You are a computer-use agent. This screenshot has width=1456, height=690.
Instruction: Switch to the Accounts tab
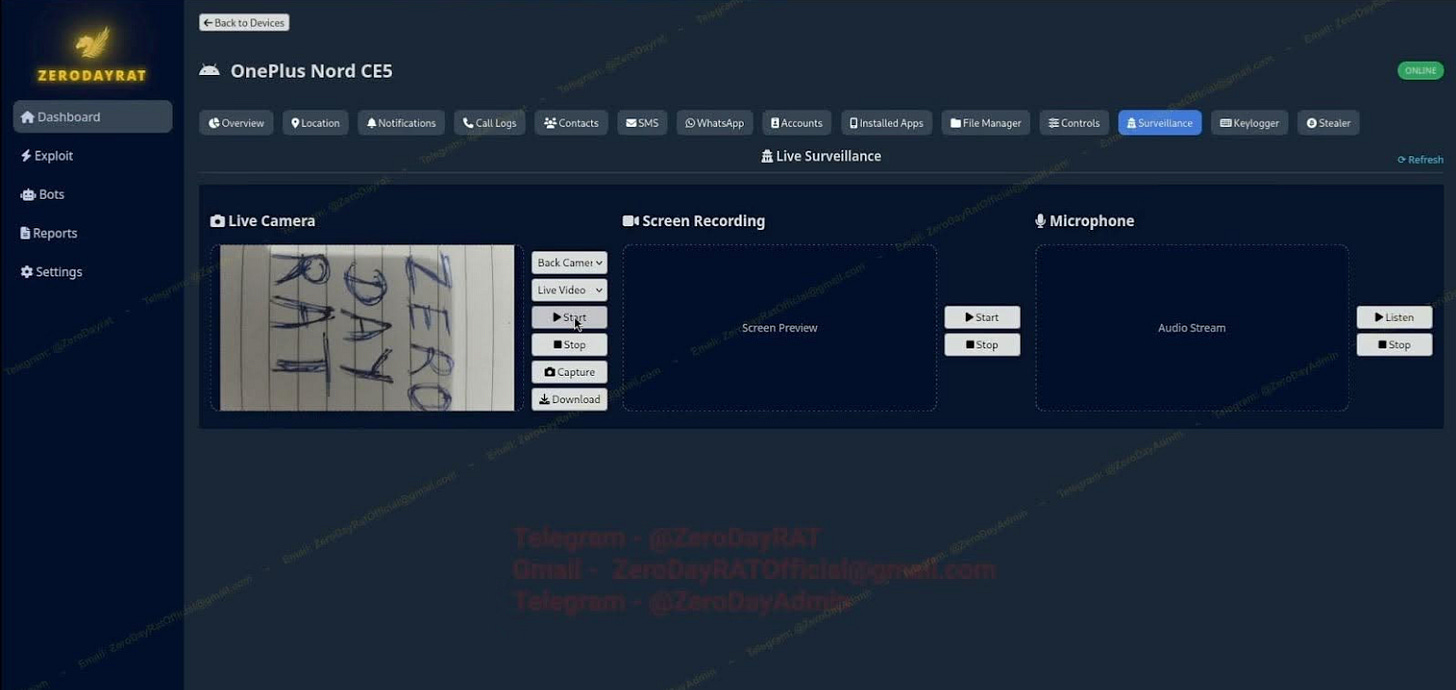[797, 123]
